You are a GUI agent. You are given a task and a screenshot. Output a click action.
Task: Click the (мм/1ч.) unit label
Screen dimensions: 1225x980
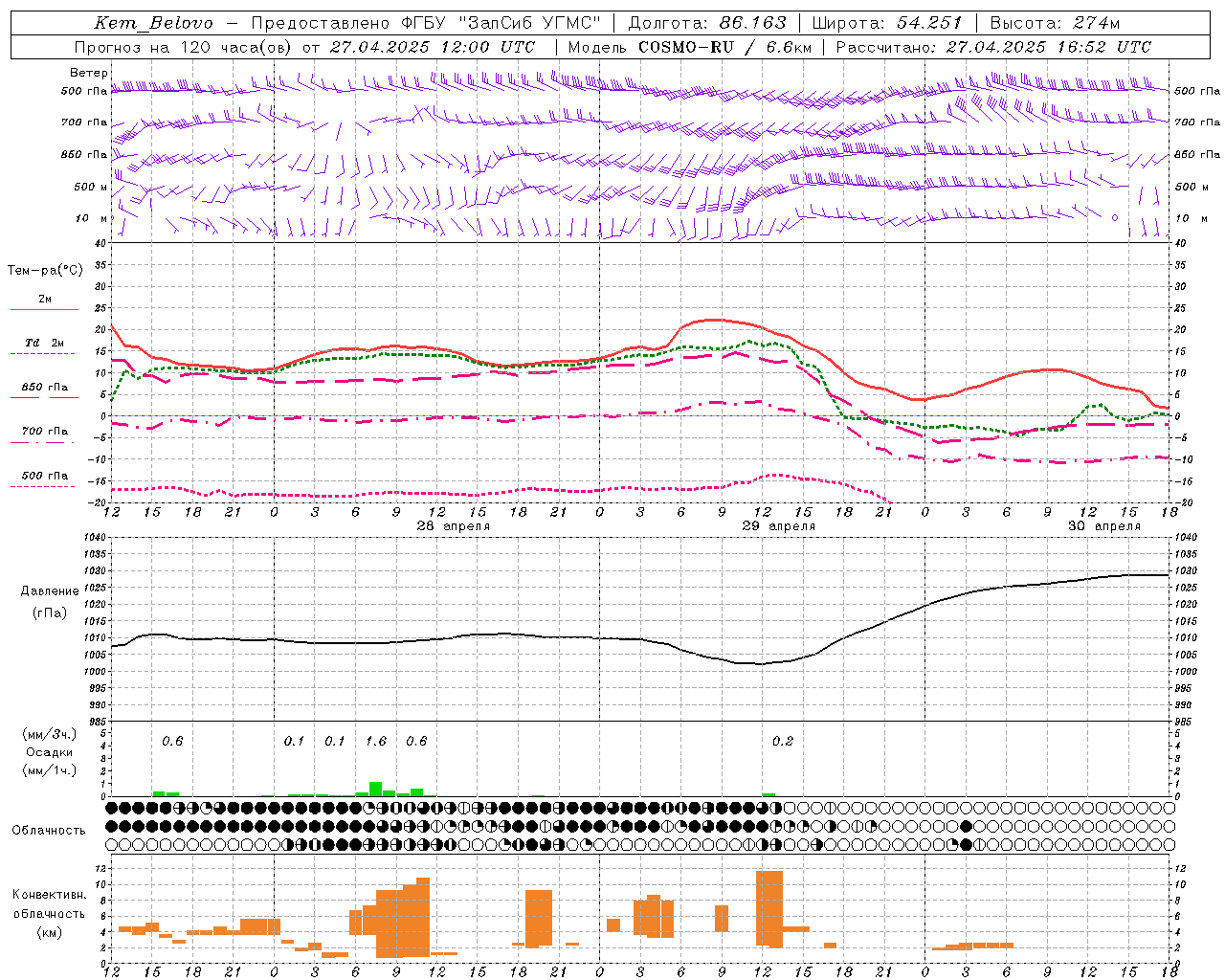click(50, 770)
